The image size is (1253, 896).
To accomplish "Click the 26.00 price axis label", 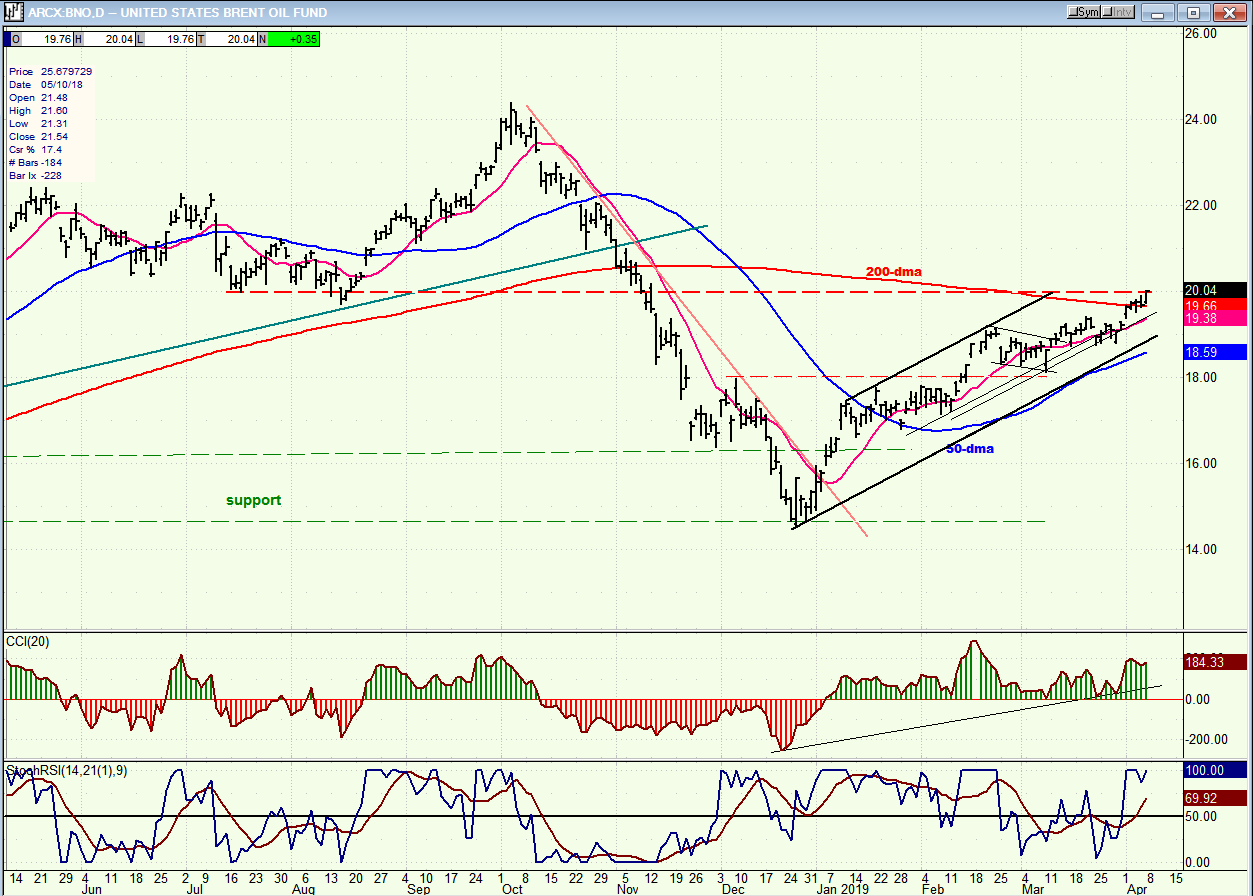I will (1199, 33).
